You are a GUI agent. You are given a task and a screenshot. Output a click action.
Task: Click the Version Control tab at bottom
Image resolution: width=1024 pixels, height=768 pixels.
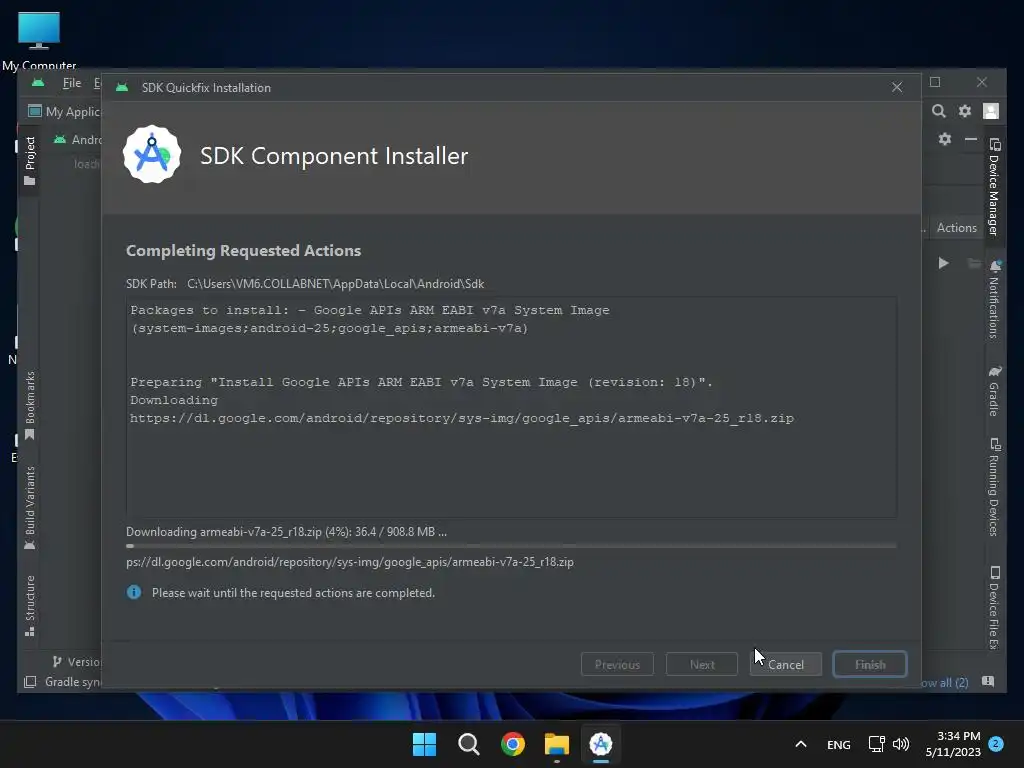pos(77,662)
